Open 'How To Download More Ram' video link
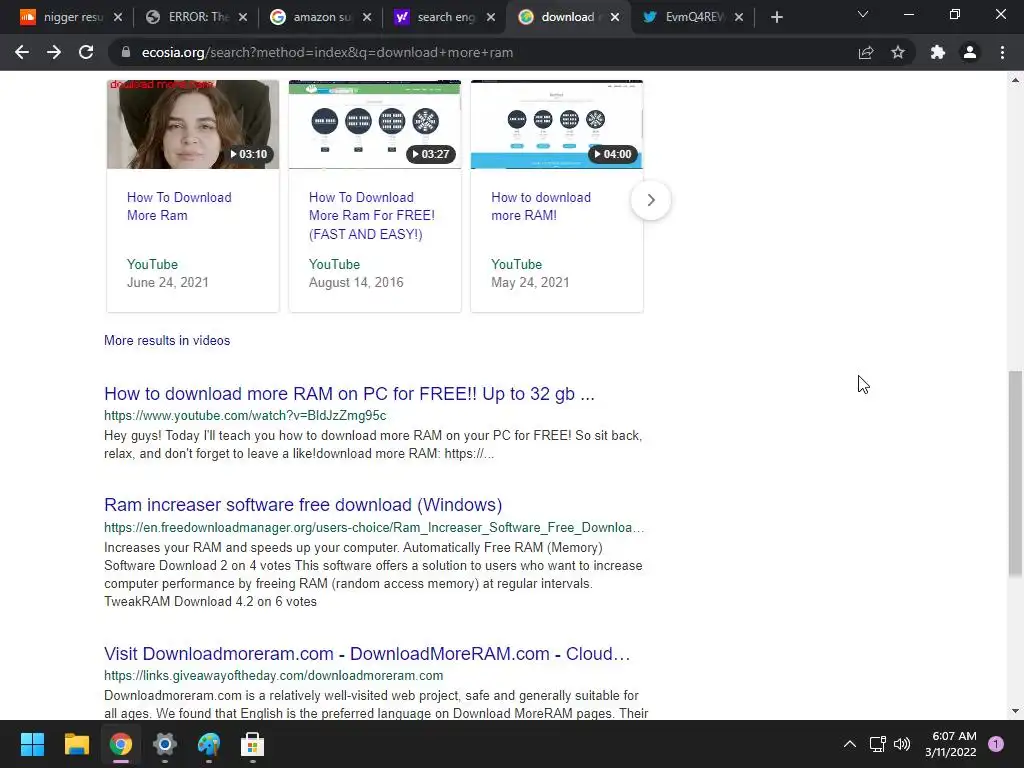Viewport: 1024px width, 768px height. tap(179, 206)
